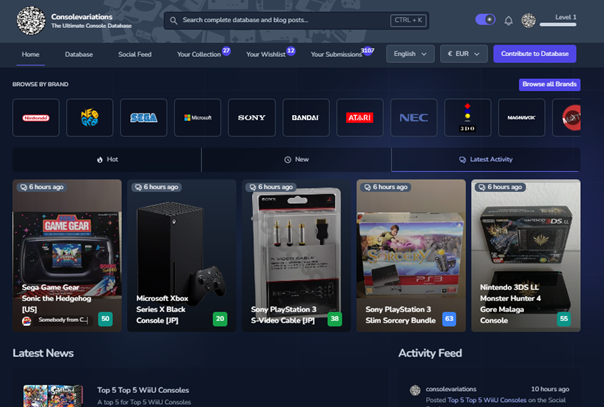Click the Somebody from C... commenter avatar
Image resolution: width=604 pixels, height=408 pixels.
point(27,321)
